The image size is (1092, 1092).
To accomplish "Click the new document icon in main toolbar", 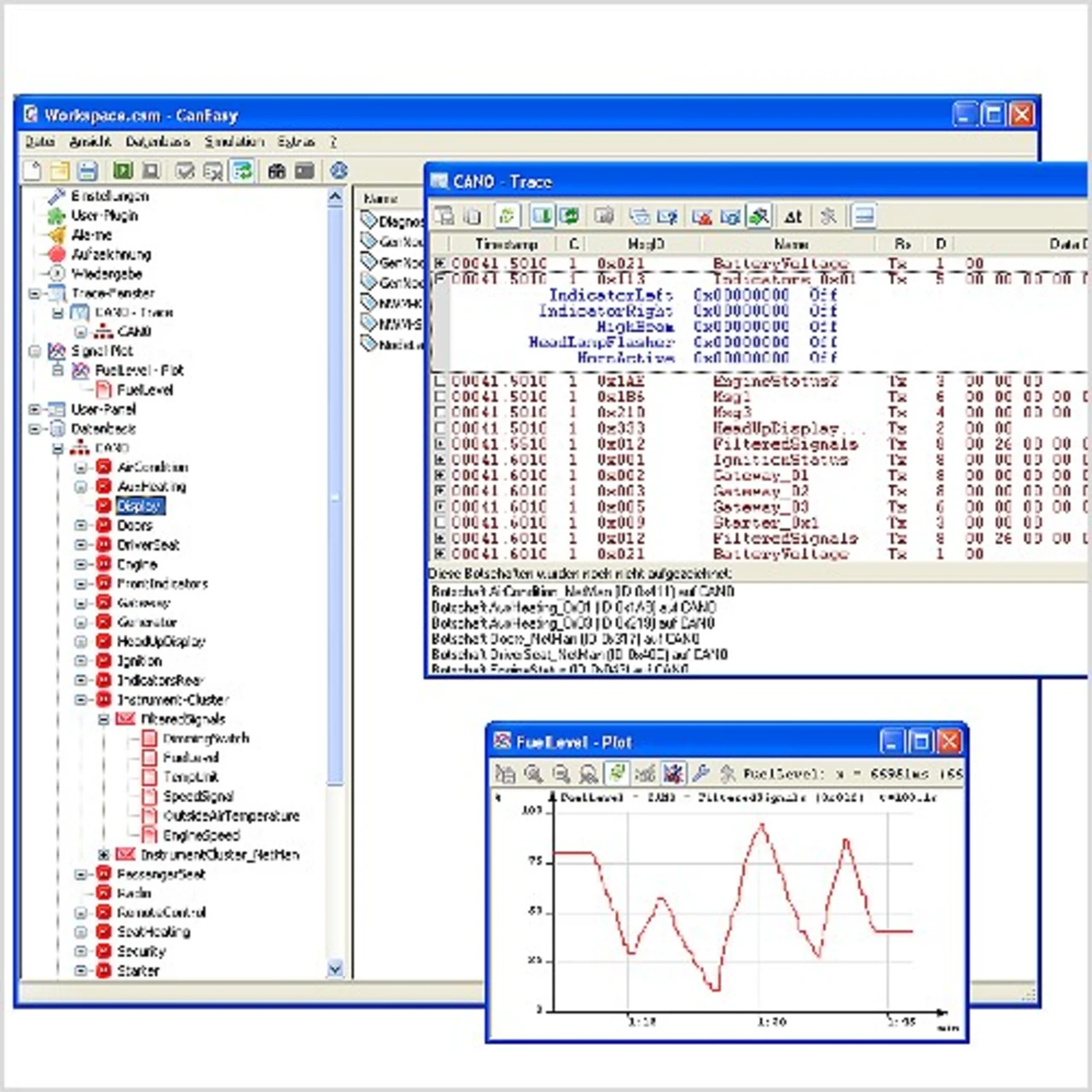I will pyautogui.click(x=32, y=171).
